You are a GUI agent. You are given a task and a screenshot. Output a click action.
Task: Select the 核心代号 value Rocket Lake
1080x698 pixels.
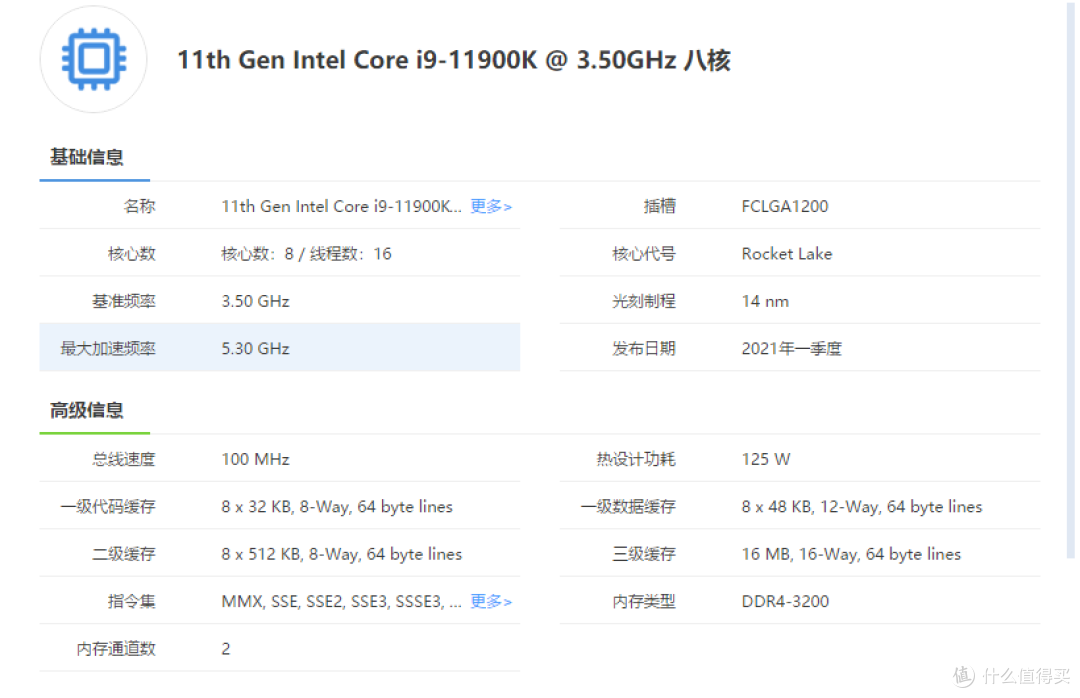coord(786,253)
